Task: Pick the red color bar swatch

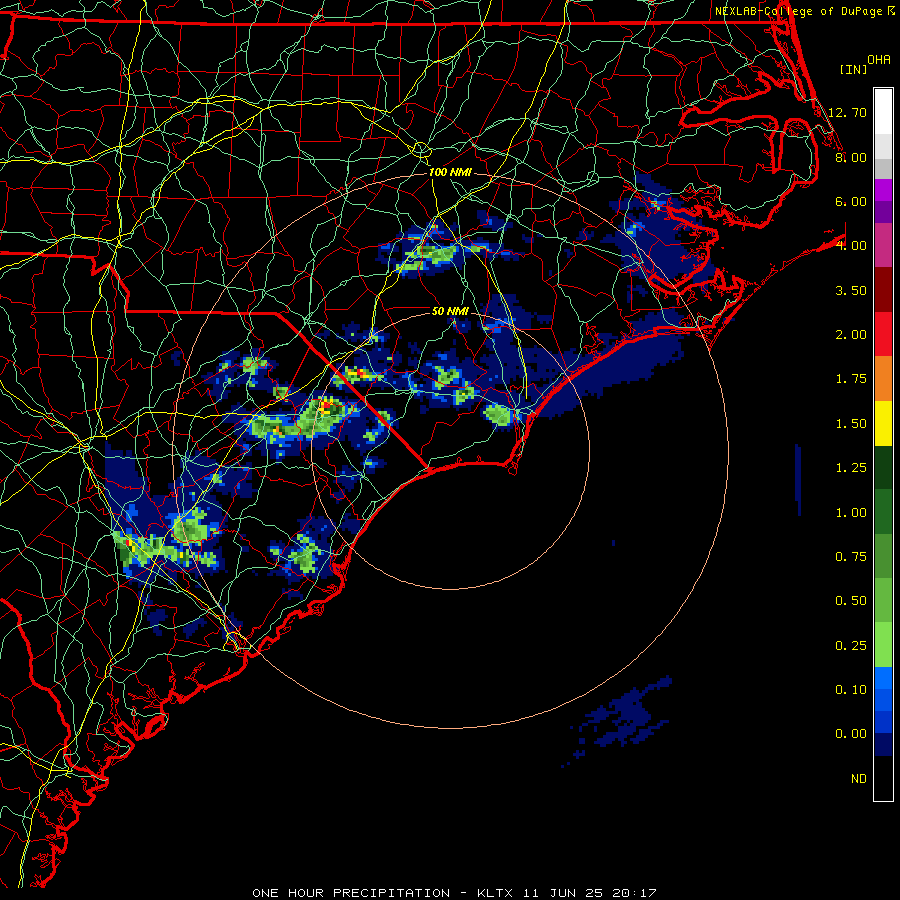Action: (x=883, y=334)
